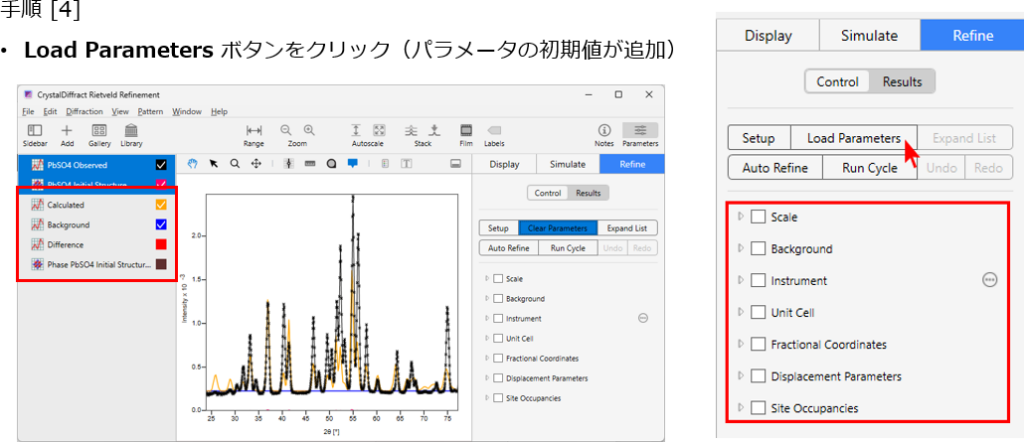Open the Library icon in the toolbar

pos(131,131)
